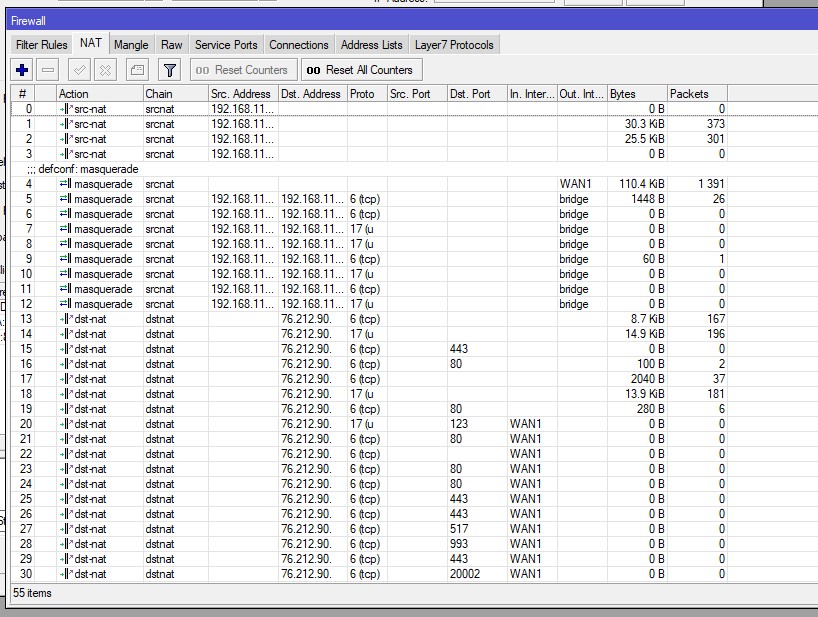Open the Layer7 Protocols tab
818x617 pixels.
coord(454,45)
